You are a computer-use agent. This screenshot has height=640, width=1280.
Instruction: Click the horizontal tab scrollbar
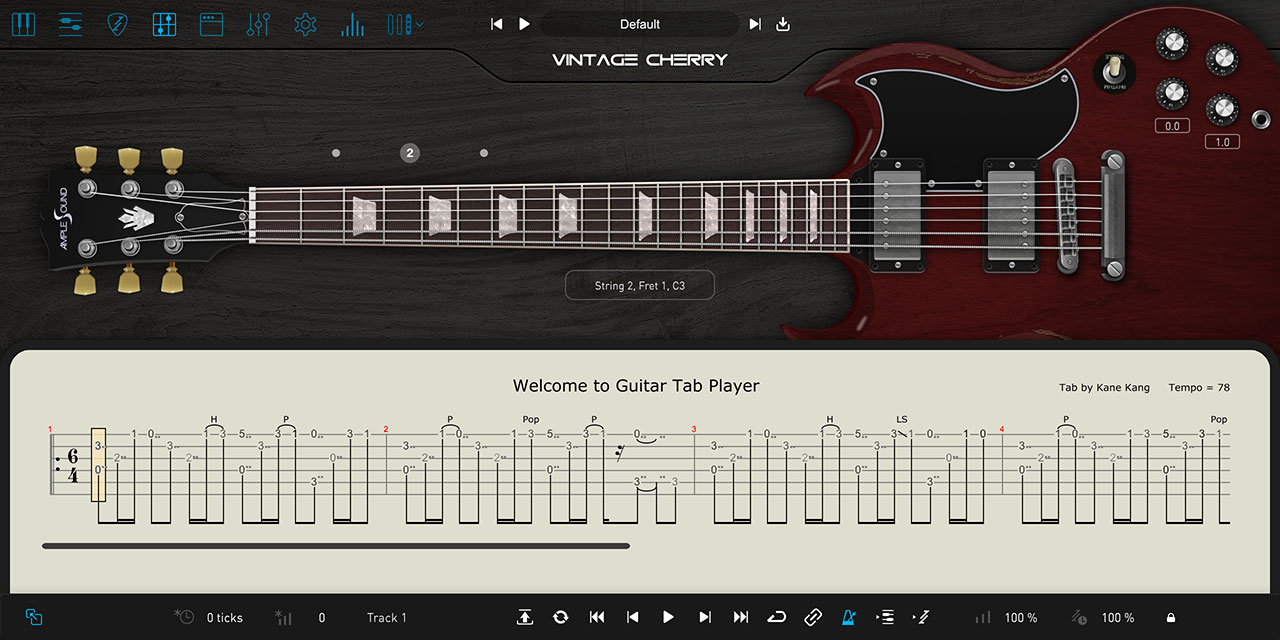(336, 546)
